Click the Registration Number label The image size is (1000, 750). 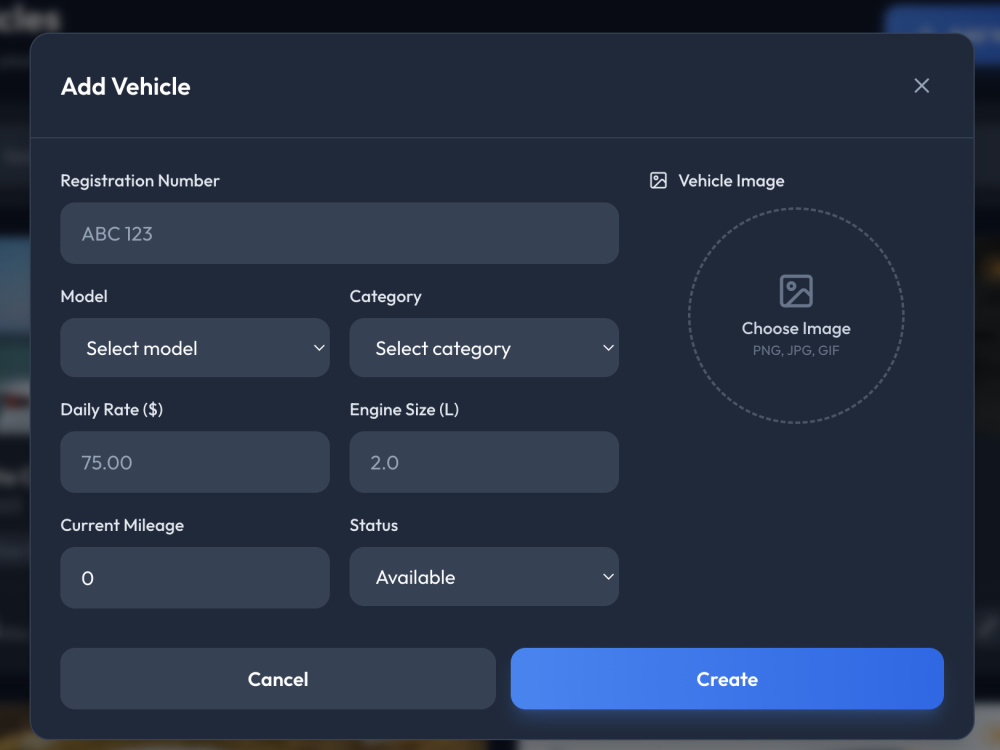pyautogui.click(x=140, y=181)
